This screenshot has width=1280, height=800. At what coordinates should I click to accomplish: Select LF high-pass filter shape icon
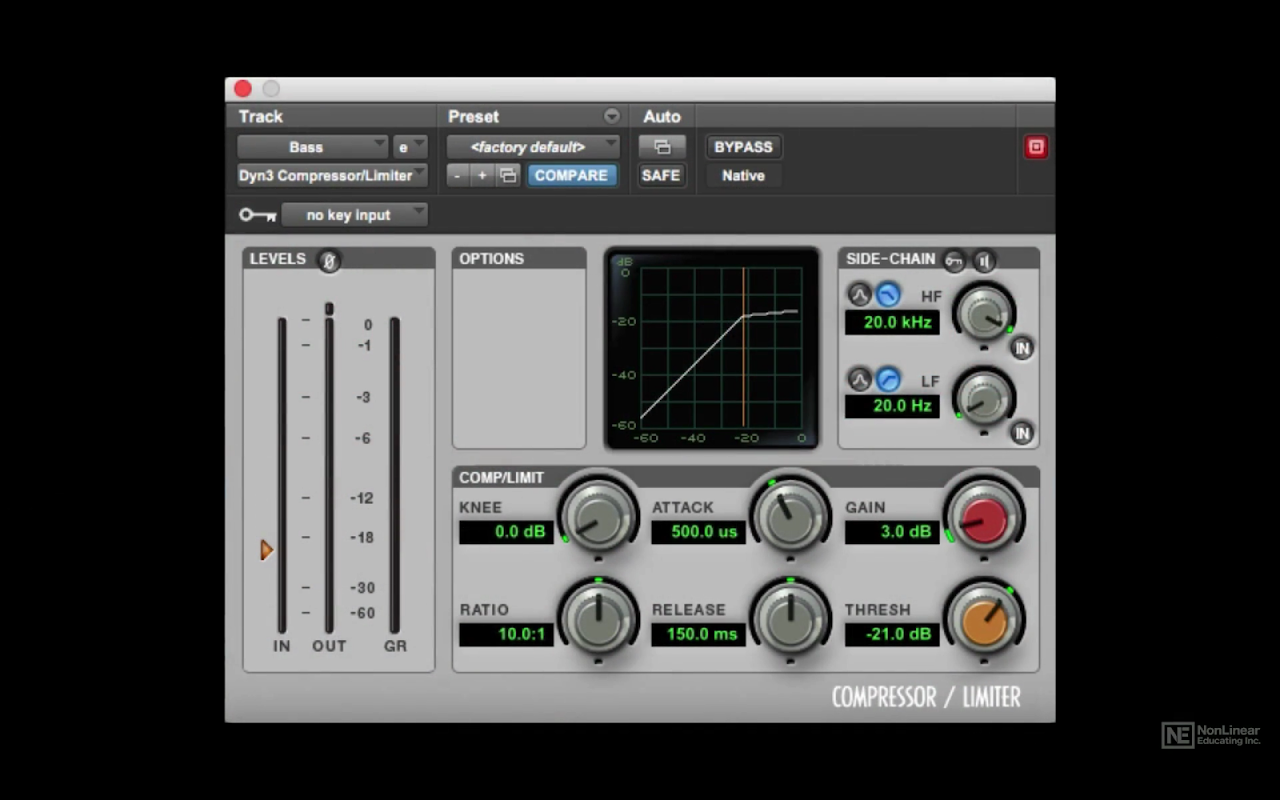(888, 380)
